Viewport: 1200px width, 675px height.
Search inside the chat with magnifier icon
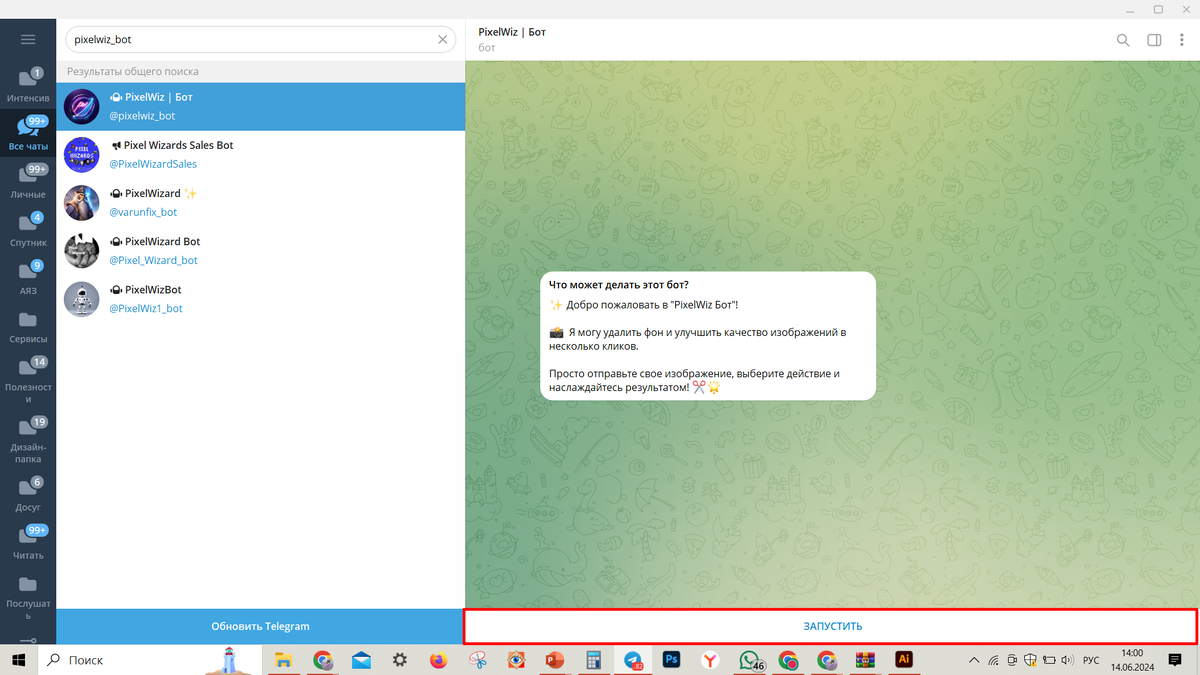1123,40
